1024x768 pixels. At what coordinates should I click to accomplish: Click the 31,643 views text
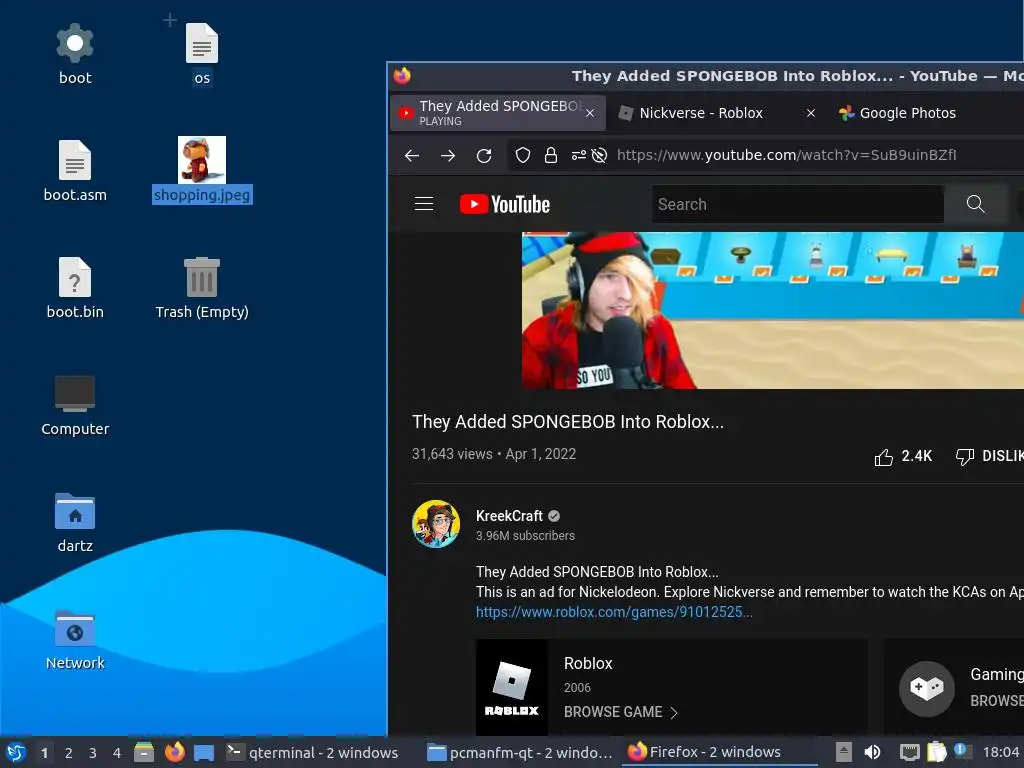[452, 454]
